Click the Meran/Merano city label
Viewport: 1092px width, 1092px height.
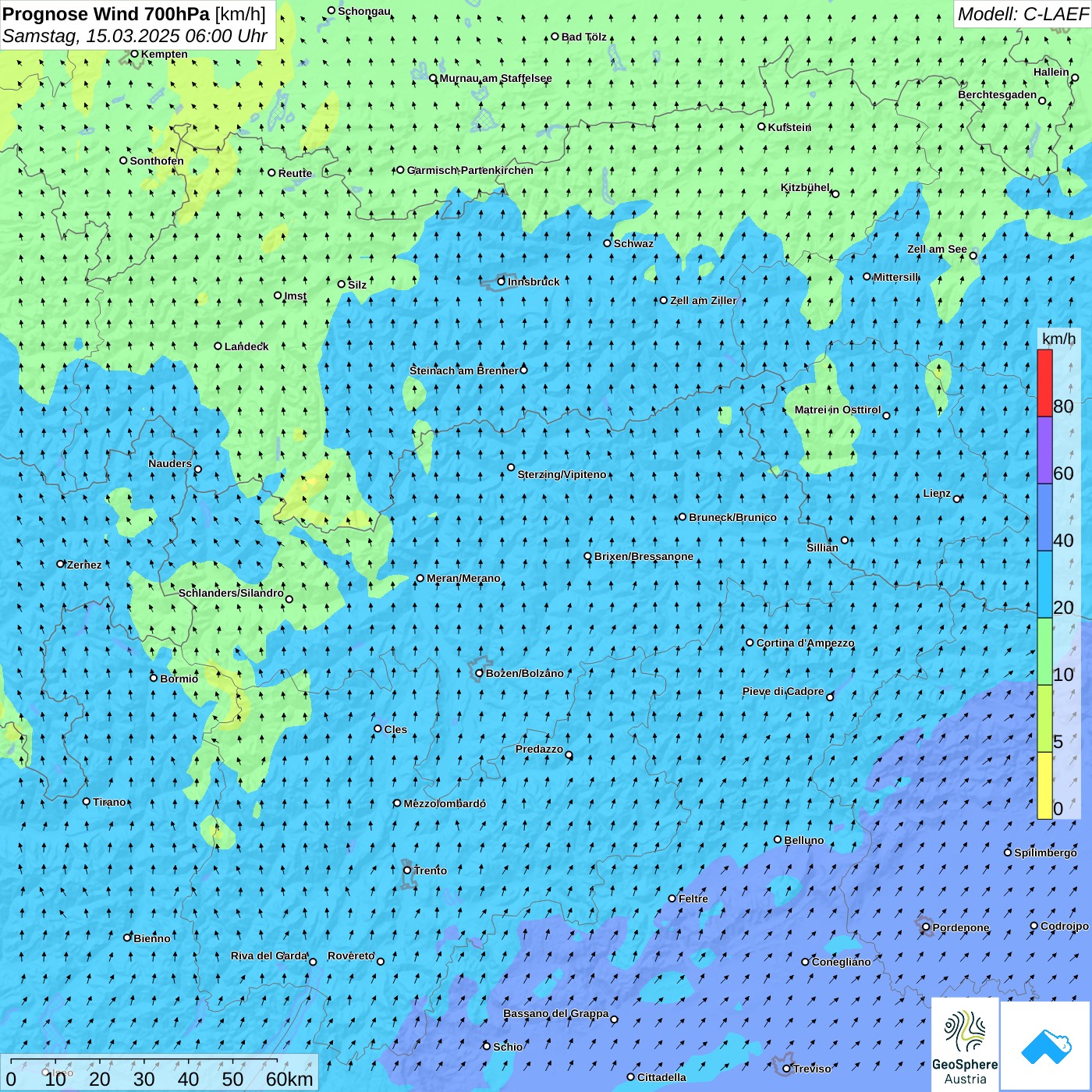[x=463, y=578]
